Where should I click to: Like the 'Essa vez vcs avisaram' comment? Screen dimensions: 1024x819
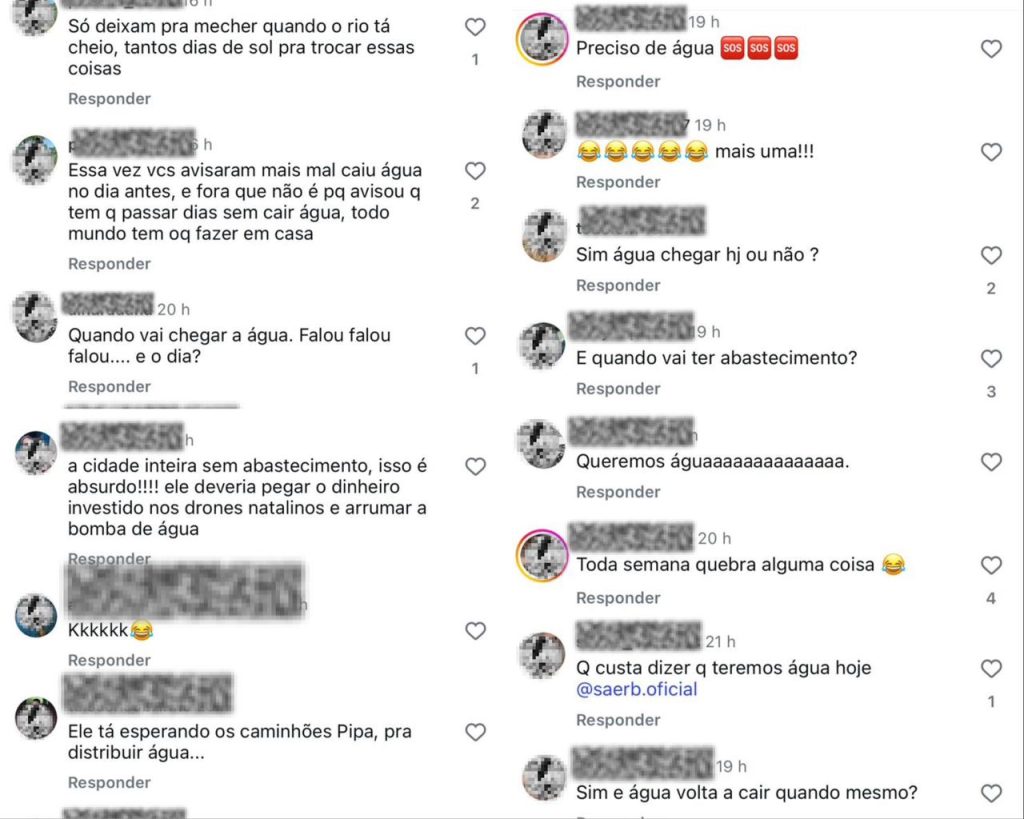(x=475, y=171)
